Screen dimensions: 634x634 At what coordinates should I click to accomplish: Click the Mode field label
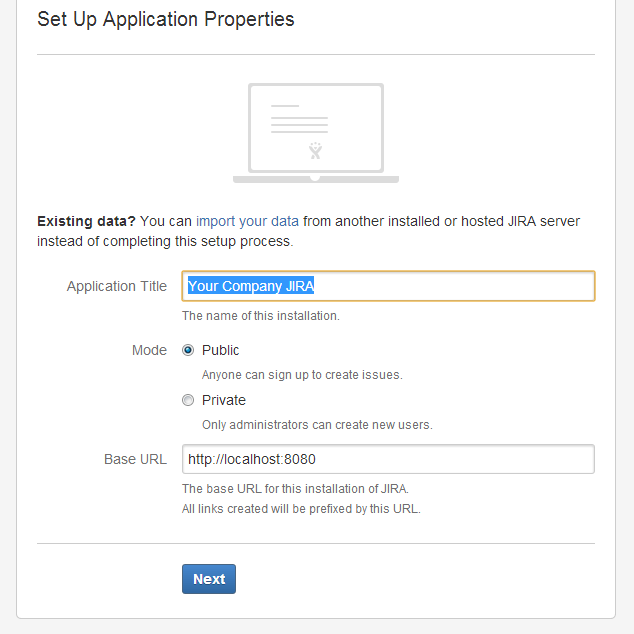pos(149,350)
